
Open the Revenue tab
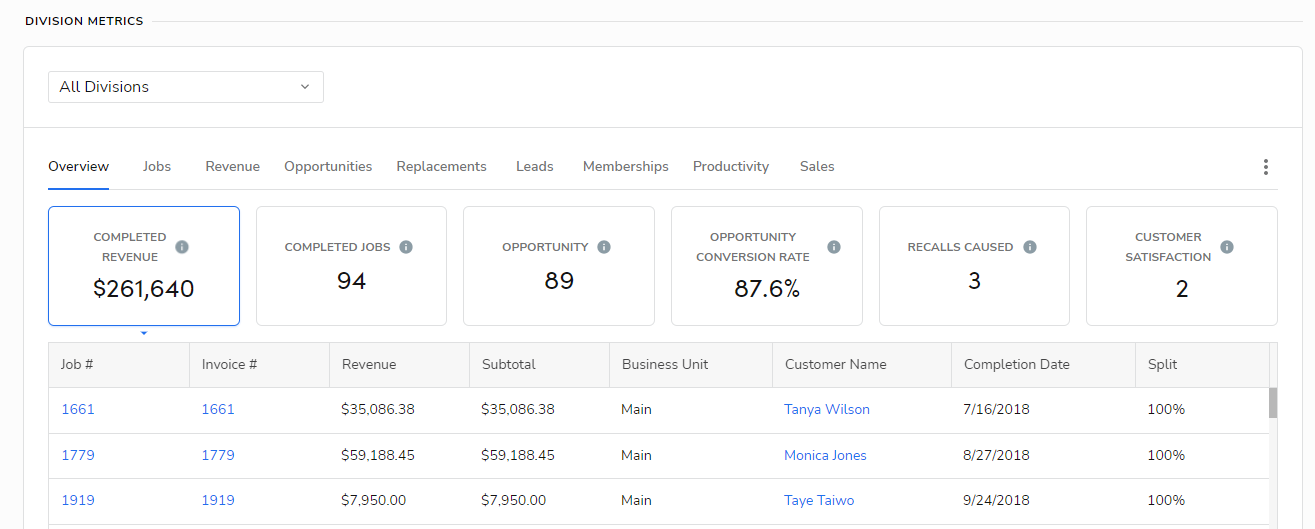[232, 167]
